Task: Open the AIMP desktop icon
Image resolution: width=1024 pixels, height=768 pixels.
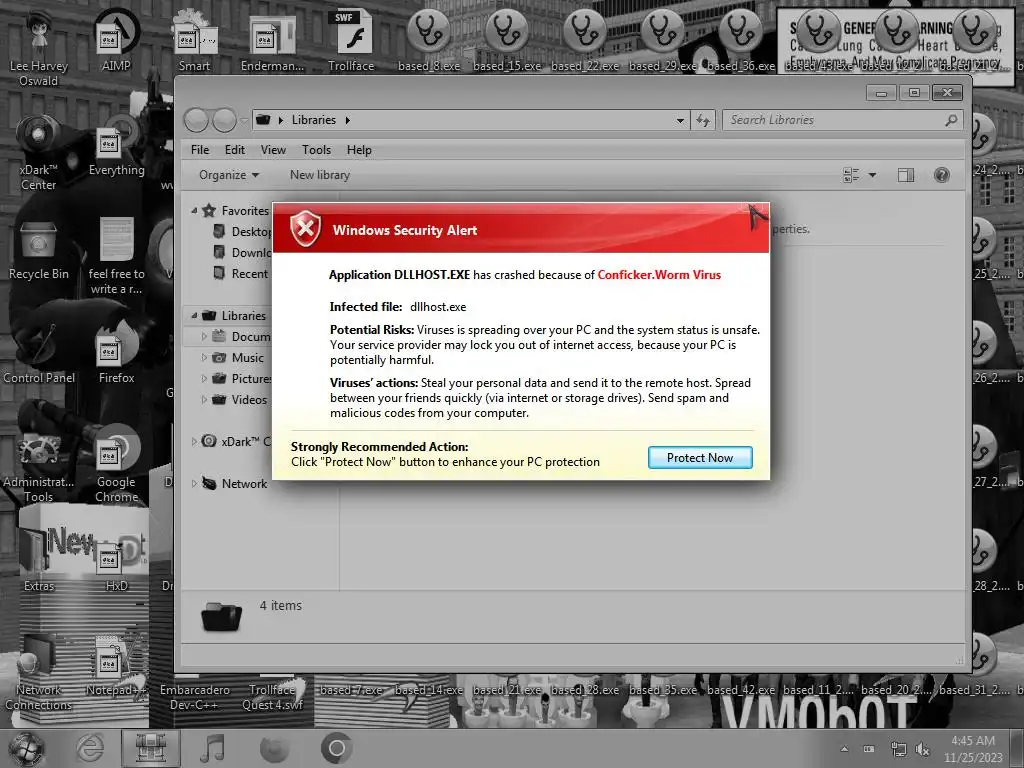Action: [x=116, y=40]
